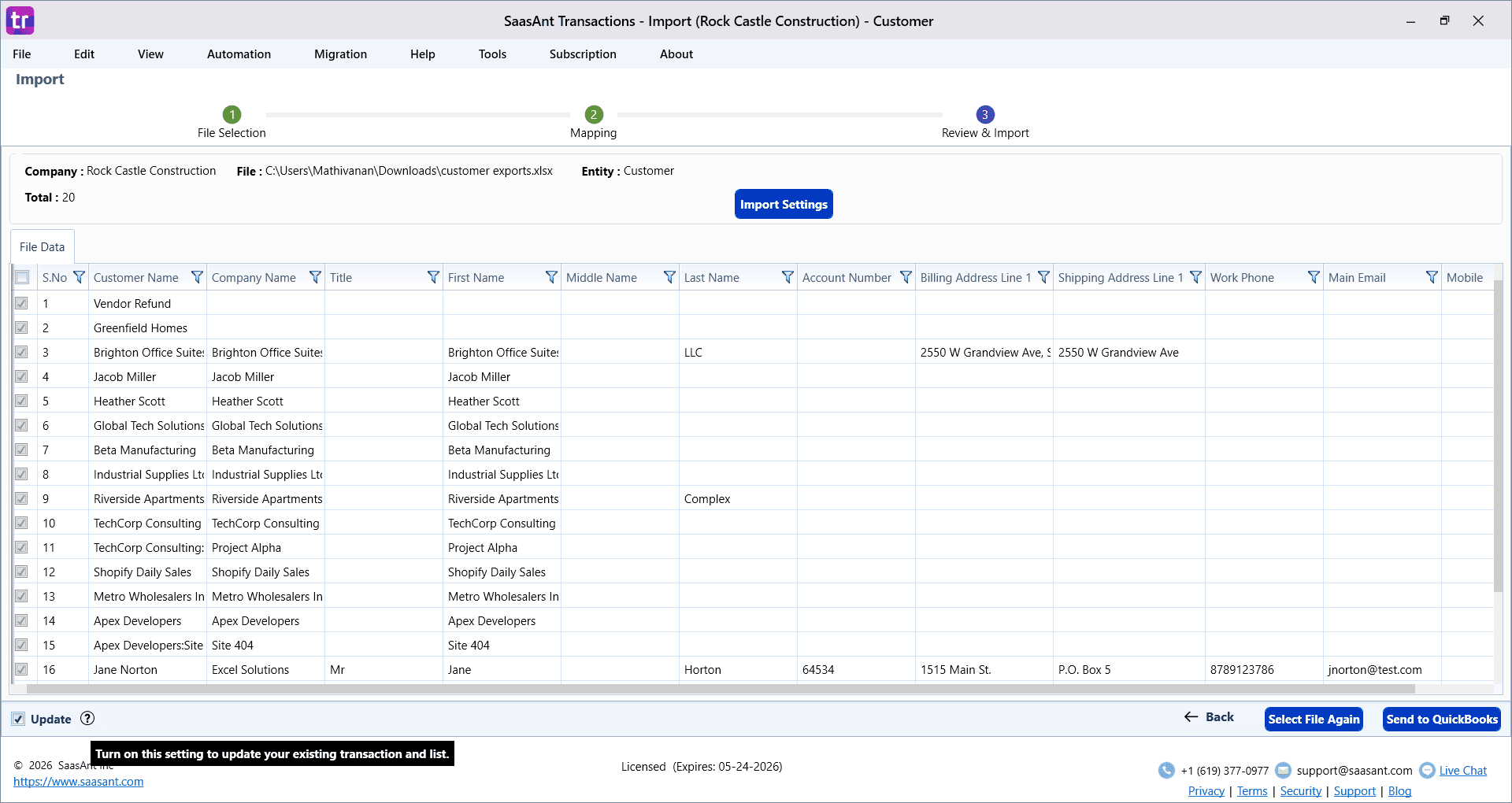This screenshot has height=803, width=1512.
Task: Open the Migration menu
Action: (340, 54)
